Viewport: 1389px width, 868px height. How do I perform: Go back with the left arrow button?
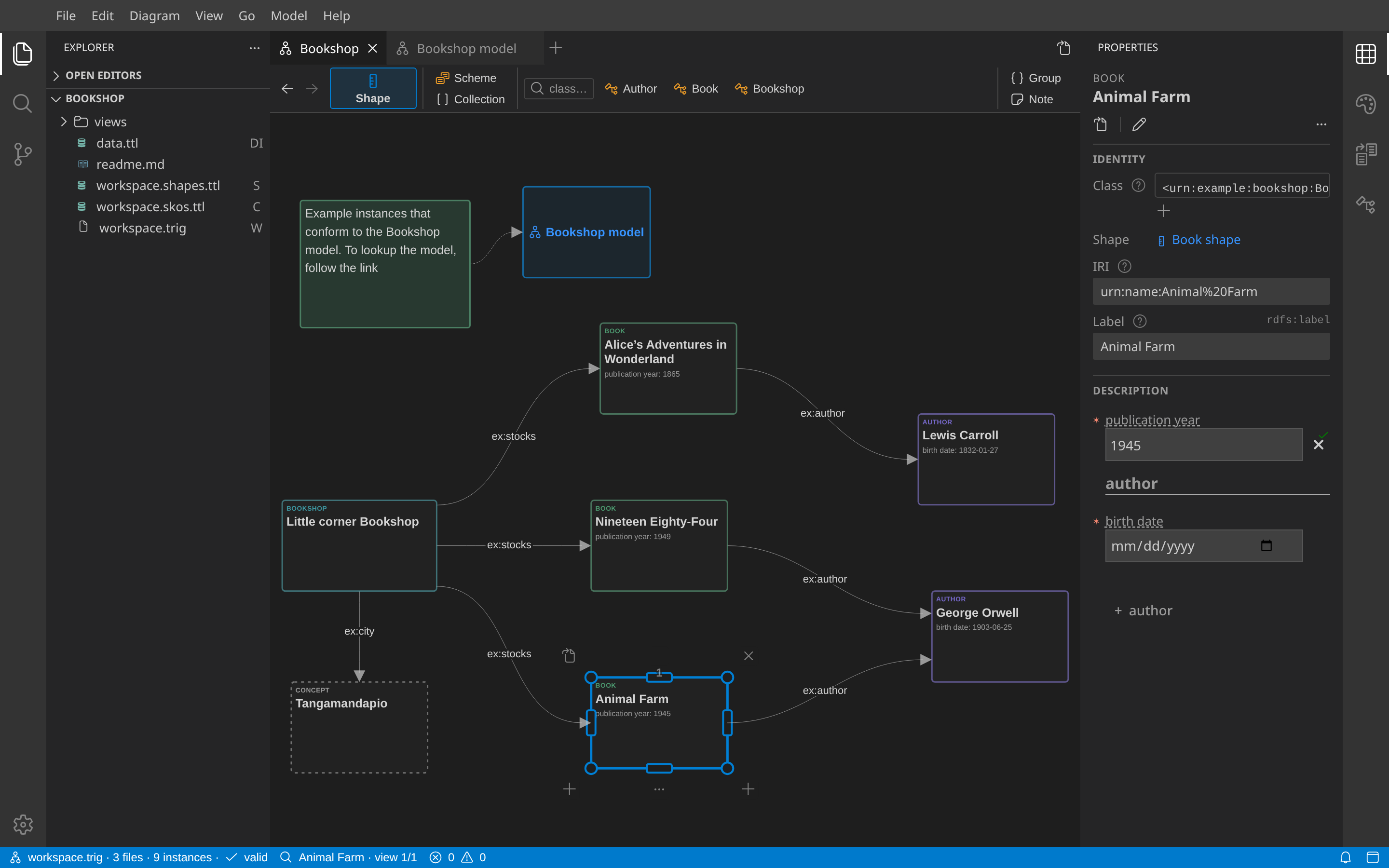point(287,88)
